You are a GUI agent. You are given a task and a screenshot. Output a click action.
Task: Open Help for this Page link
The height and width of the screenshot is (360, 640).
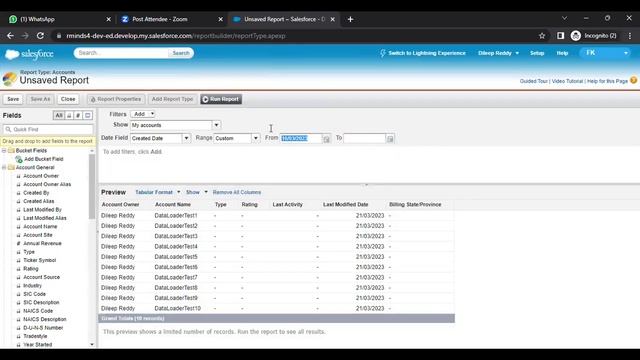click(x=607, y=81)
